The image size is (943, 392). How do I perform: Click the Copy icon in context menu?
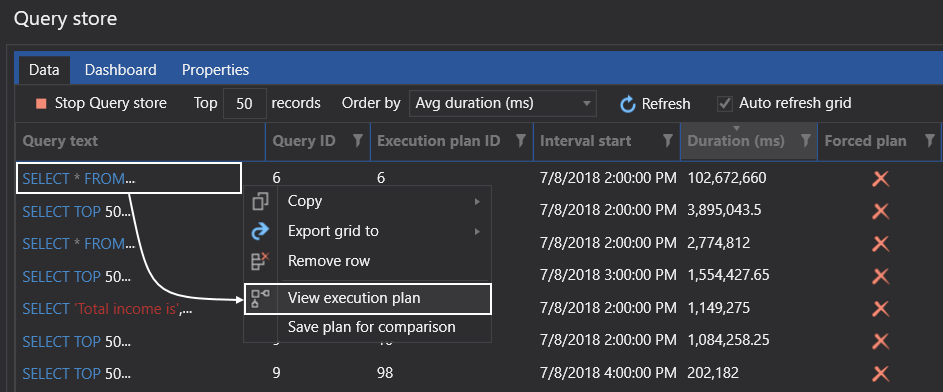[260, 201]
